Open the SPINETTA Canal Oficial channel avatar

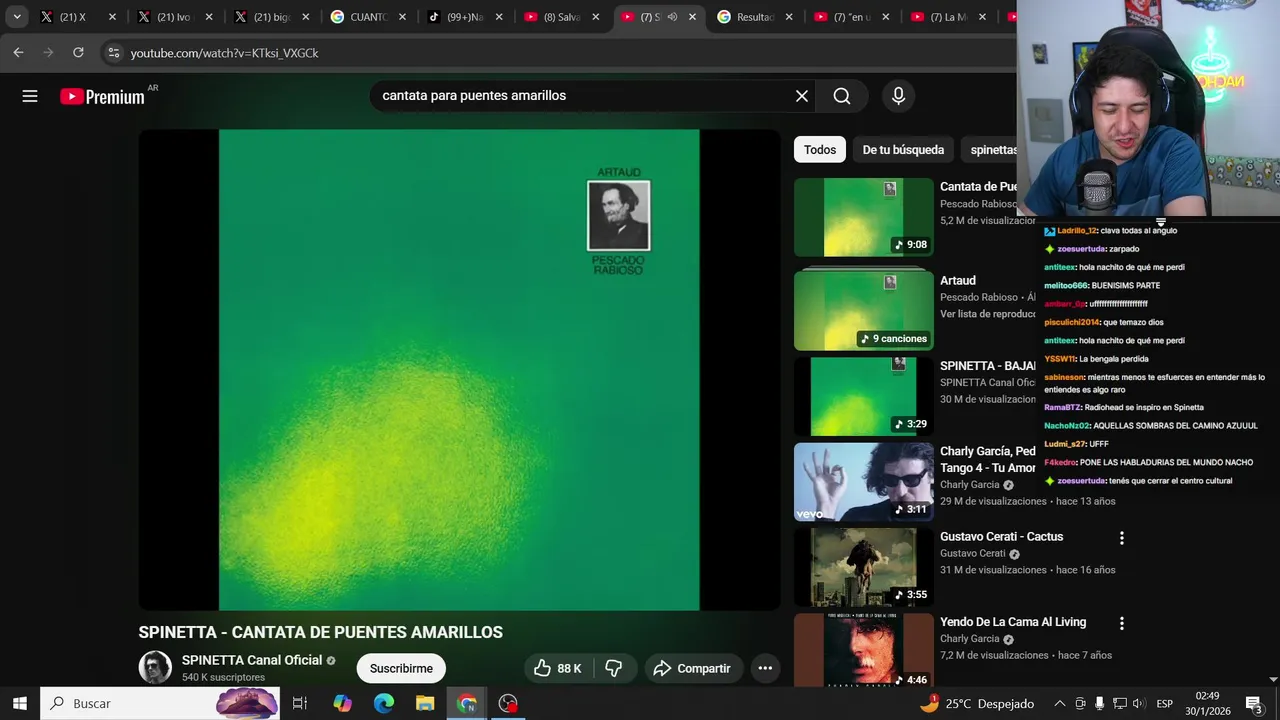[x=155, y=667]
